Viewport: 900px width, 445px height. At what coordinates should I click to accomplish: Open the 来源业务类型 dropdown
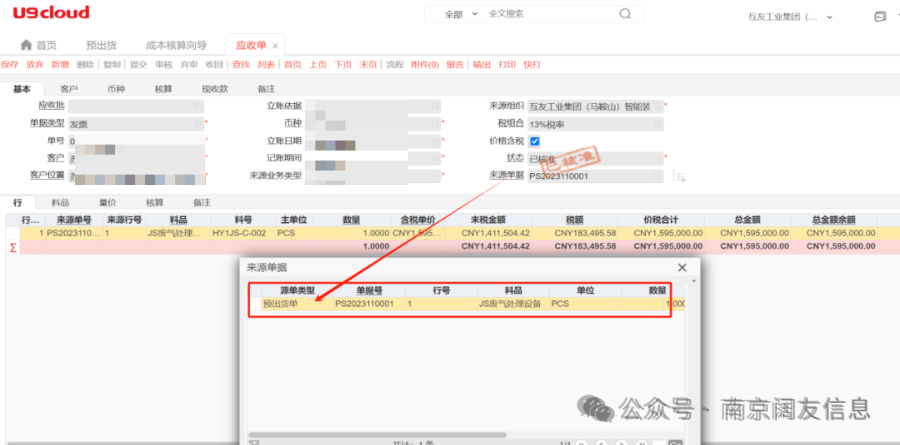click(435, 176)
